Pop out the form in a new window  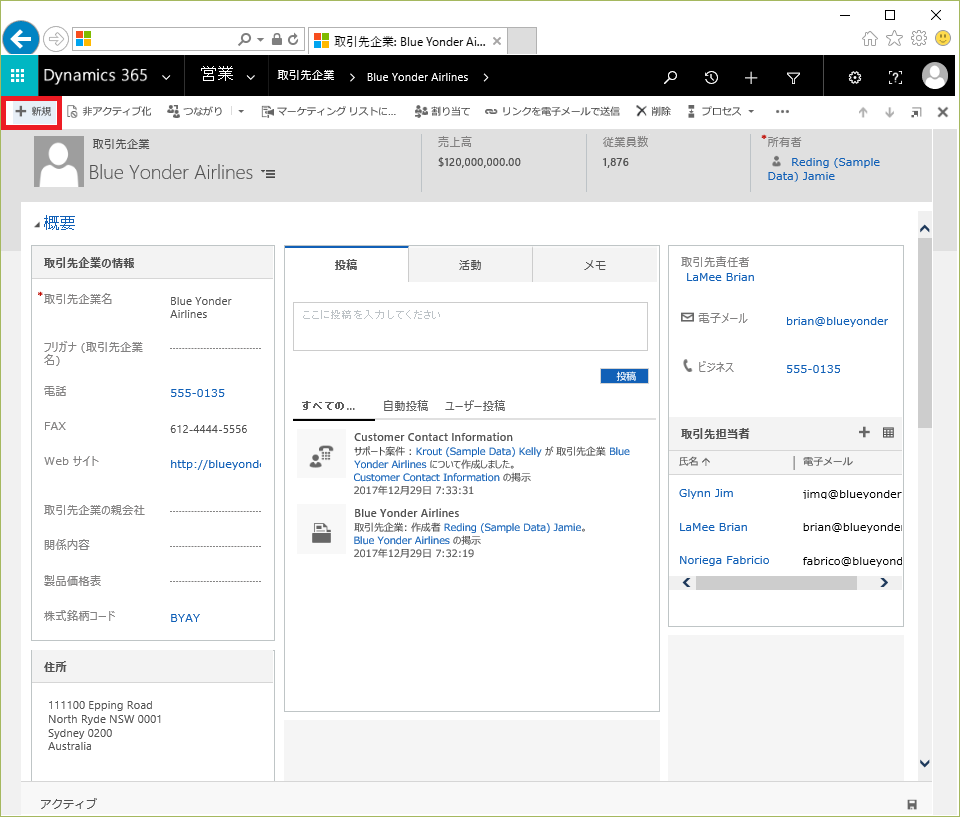pyautogui.click(x=916, y=112)
